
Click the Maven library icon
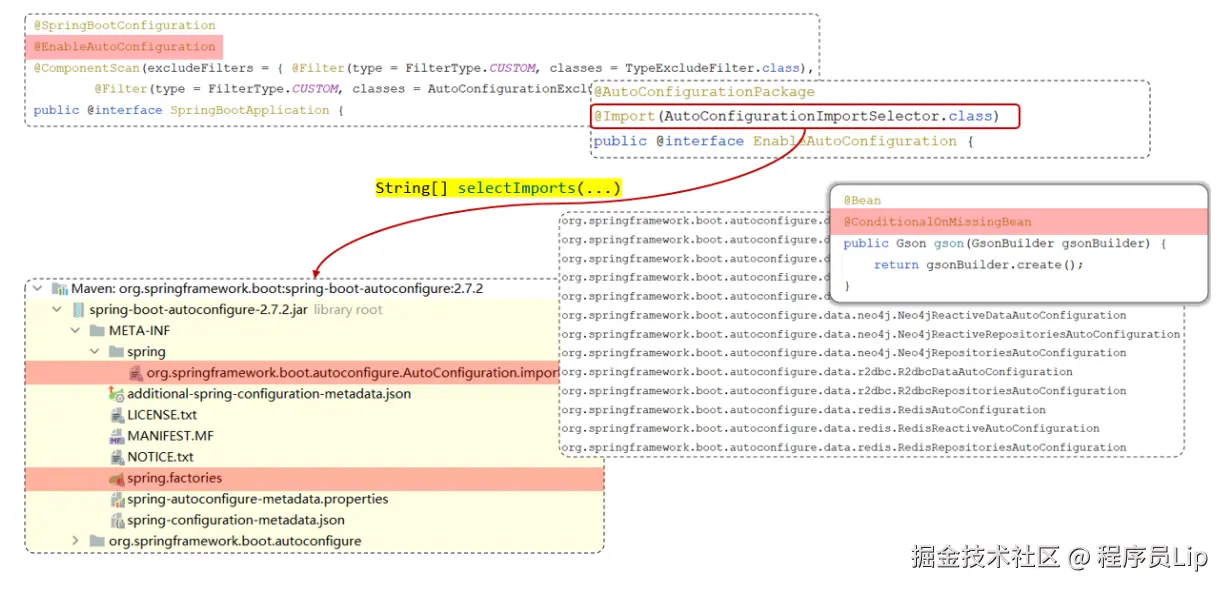pos(59,289)
